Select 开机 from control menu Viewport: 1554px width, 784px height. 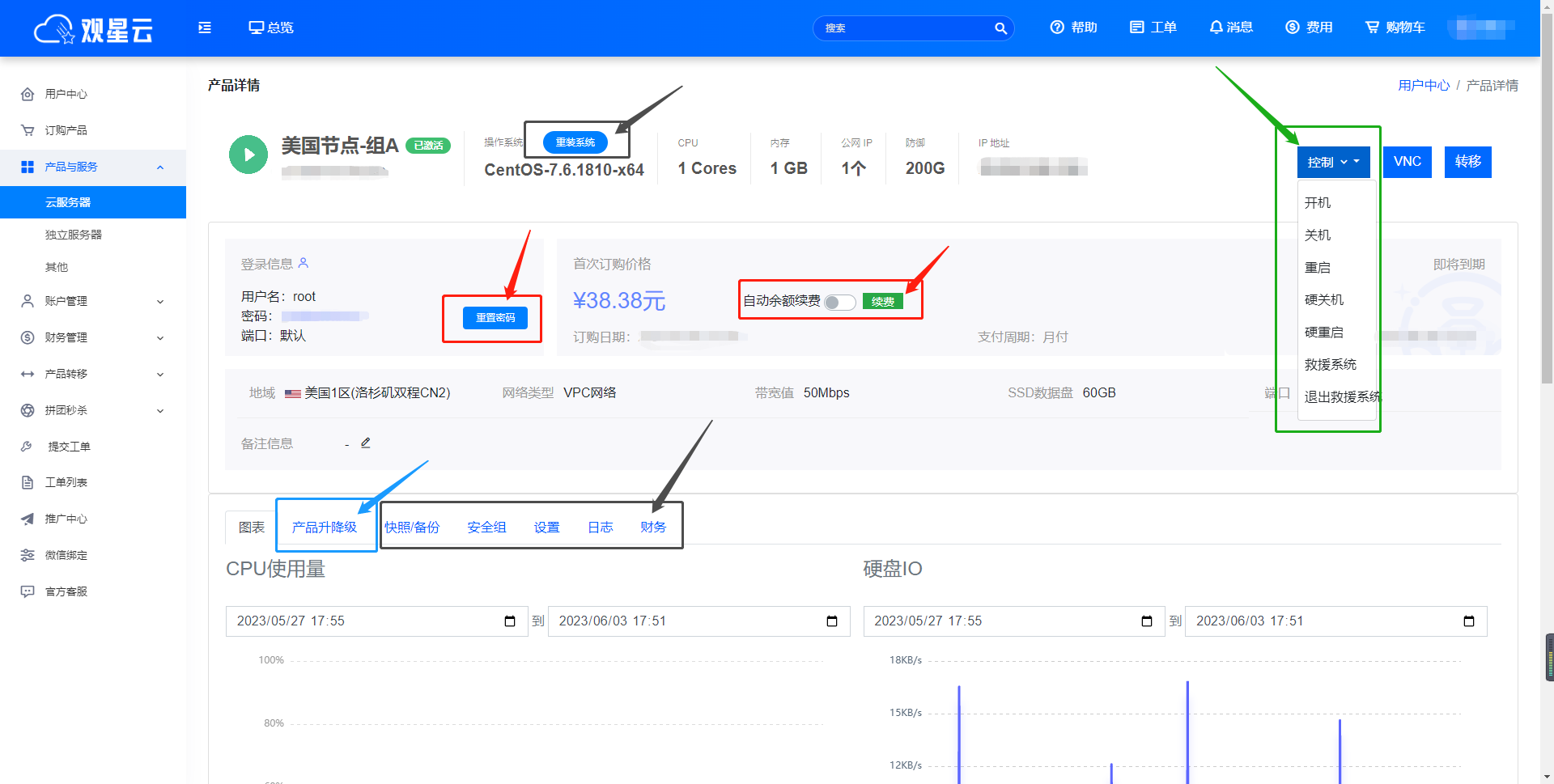[x=1318, y=202]
